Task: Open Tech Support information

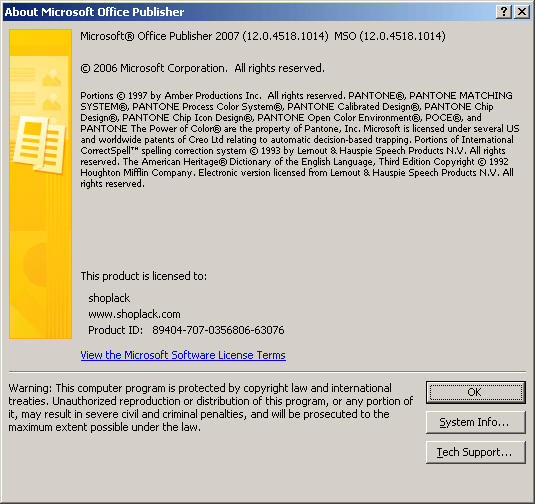Action: point(476,452)
